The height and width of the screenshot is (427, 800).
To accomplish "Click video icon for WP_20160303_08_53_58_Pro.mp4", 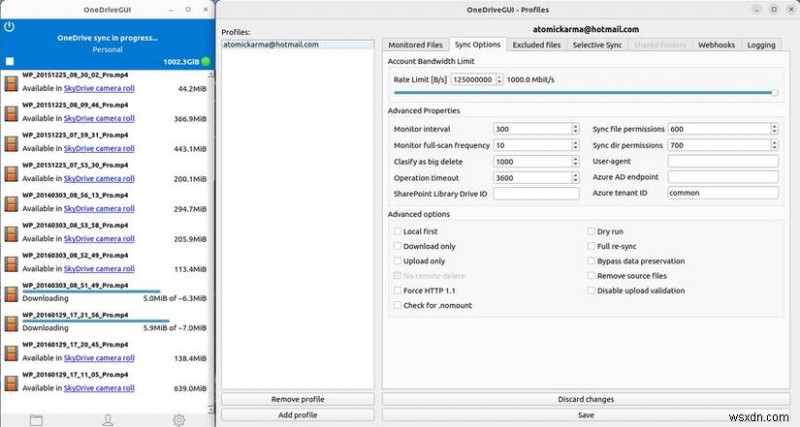I will tap(11, 234).
